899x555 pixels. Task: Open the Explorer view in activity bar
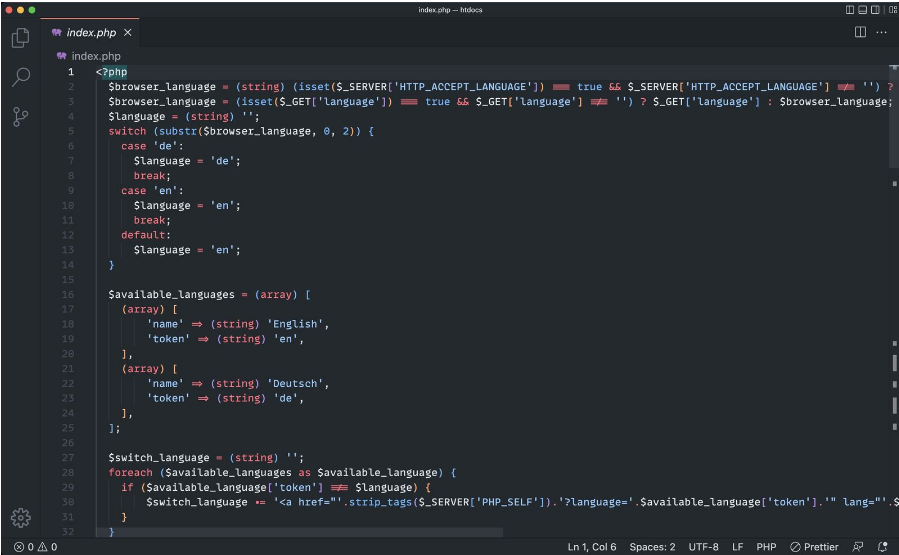coord(20,38)
